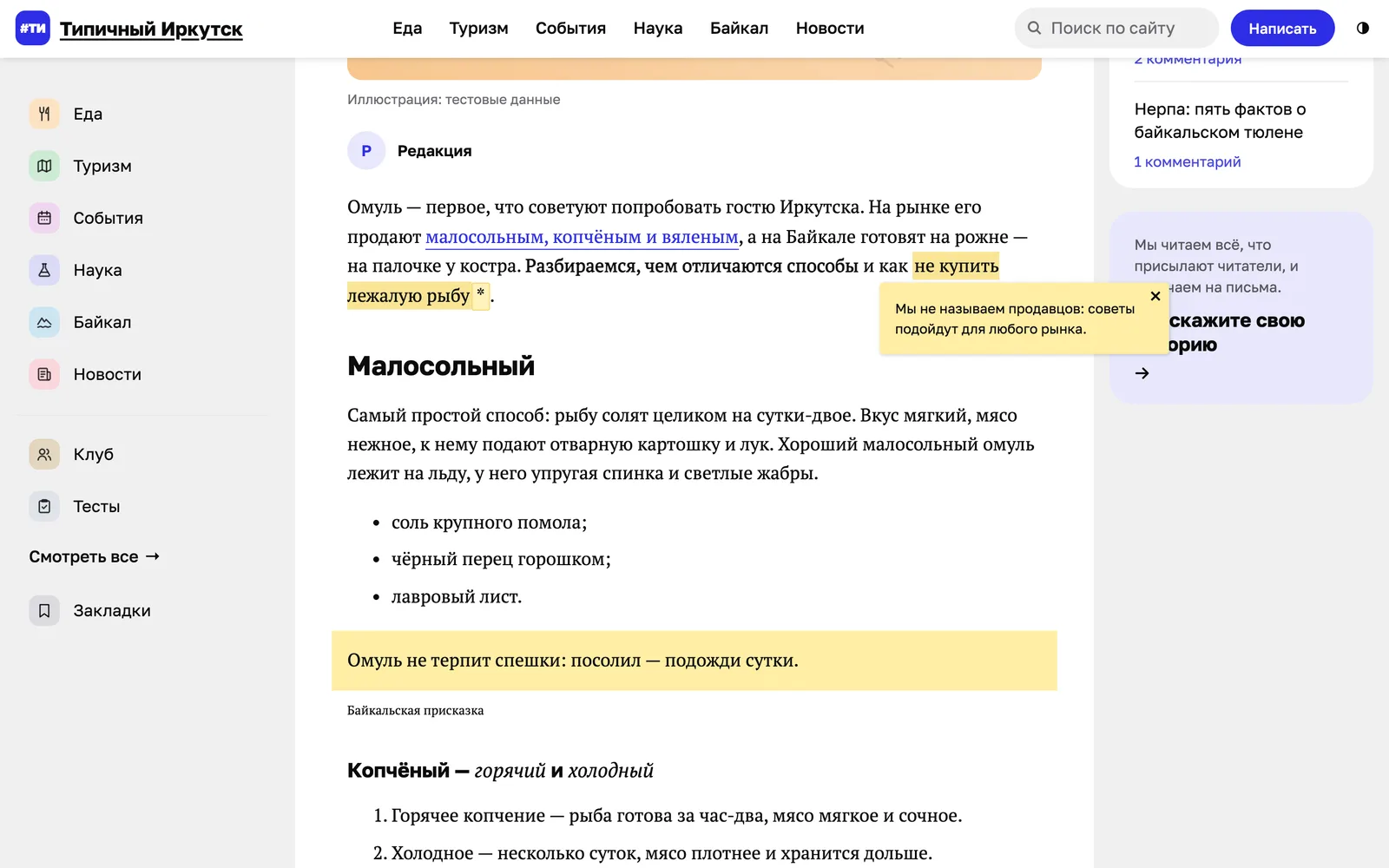
Task: Open Байкал in the top menu
Action: click(739, 28)
